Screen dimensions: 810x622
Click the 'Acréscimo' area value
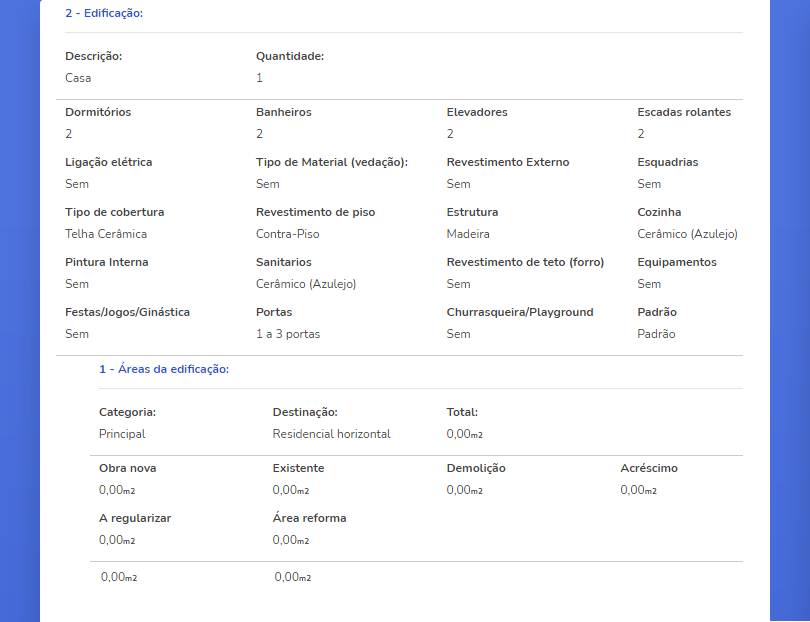click(x=638, y=490)
